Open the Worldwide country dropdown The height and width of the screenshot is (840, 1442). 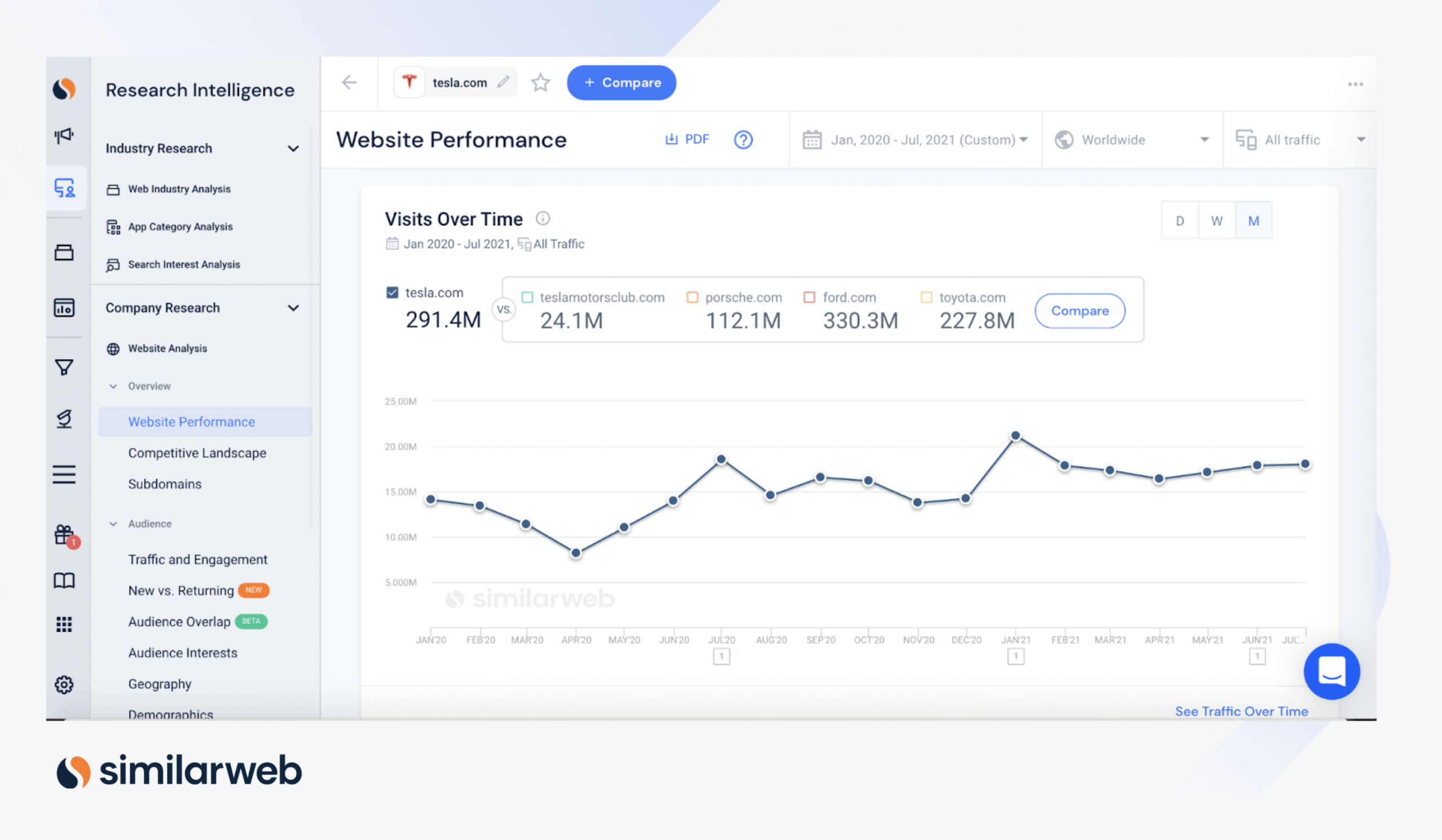(1132, 140)
